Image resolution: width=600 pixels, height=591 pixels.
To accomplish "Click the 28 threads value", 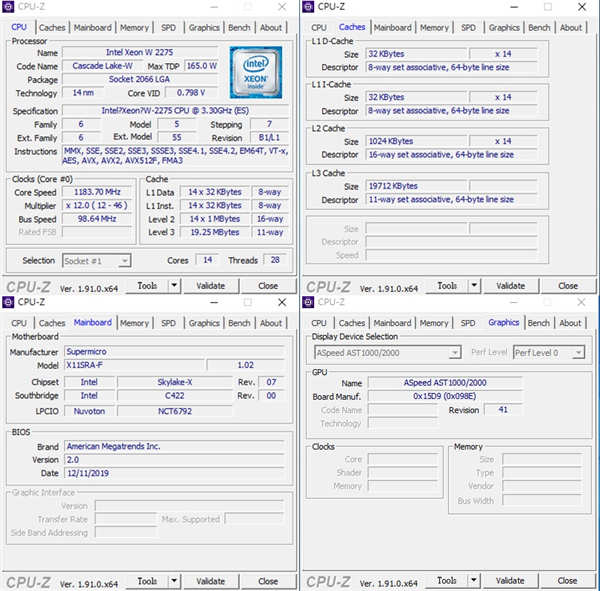I will [275, 260].
